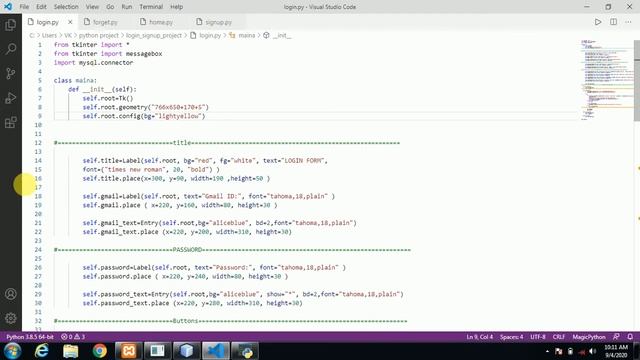Open the feedback icon in status bar

tap(616, 337)
